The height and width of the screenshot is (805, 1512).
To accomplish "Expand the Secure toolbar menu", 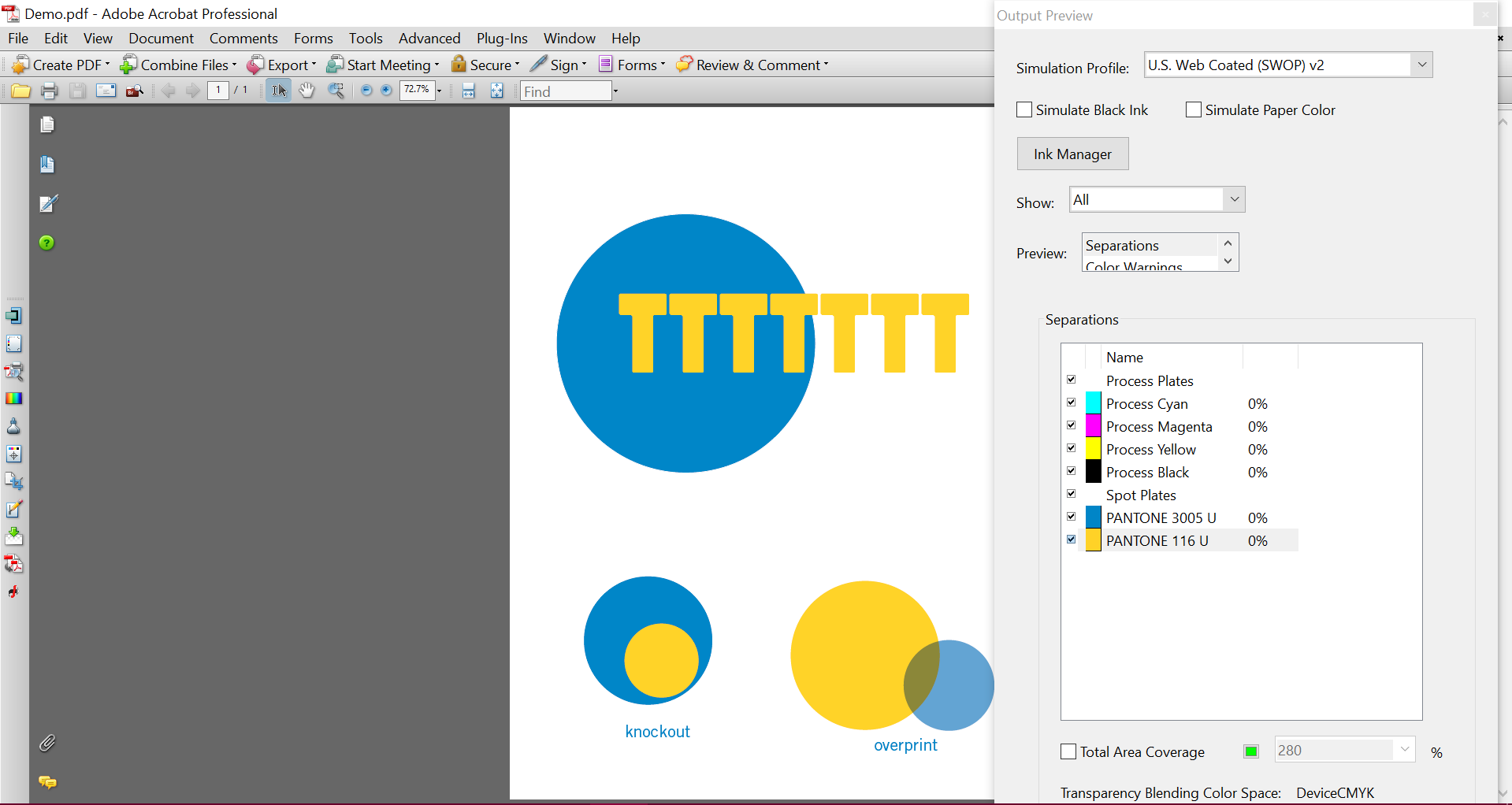I will (x=485, y=65).
